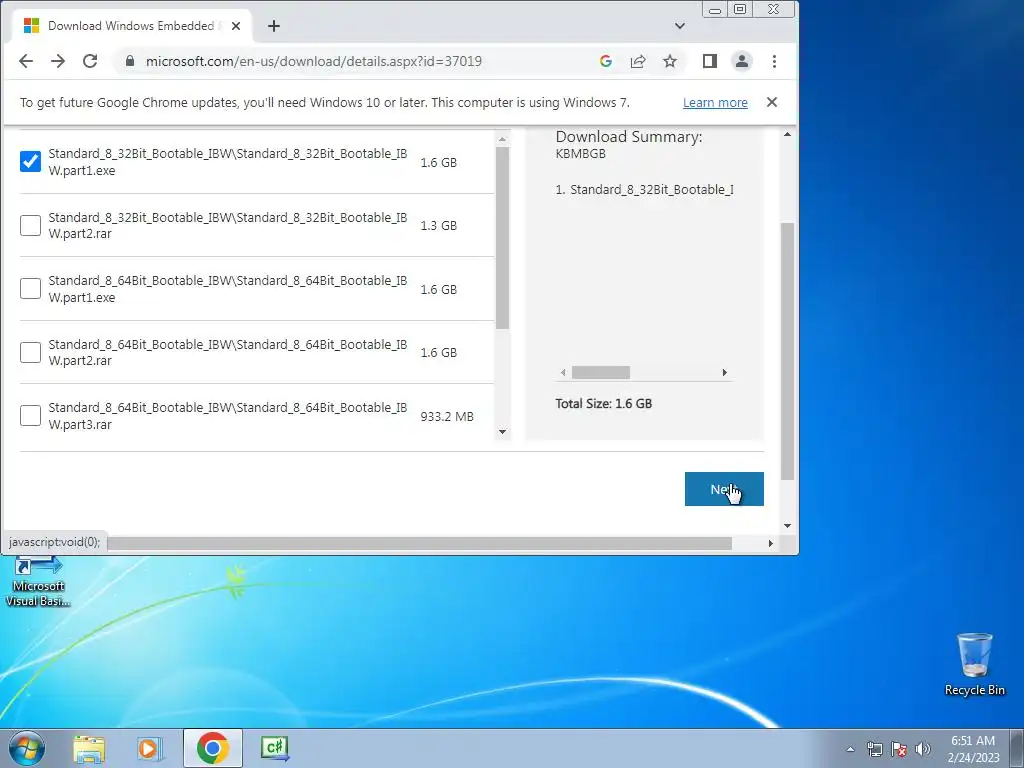The height and width of the screenshot is (768, 1024).
Task: Click the download summary scroll-left arrow
Action: [x=563, y=373]
